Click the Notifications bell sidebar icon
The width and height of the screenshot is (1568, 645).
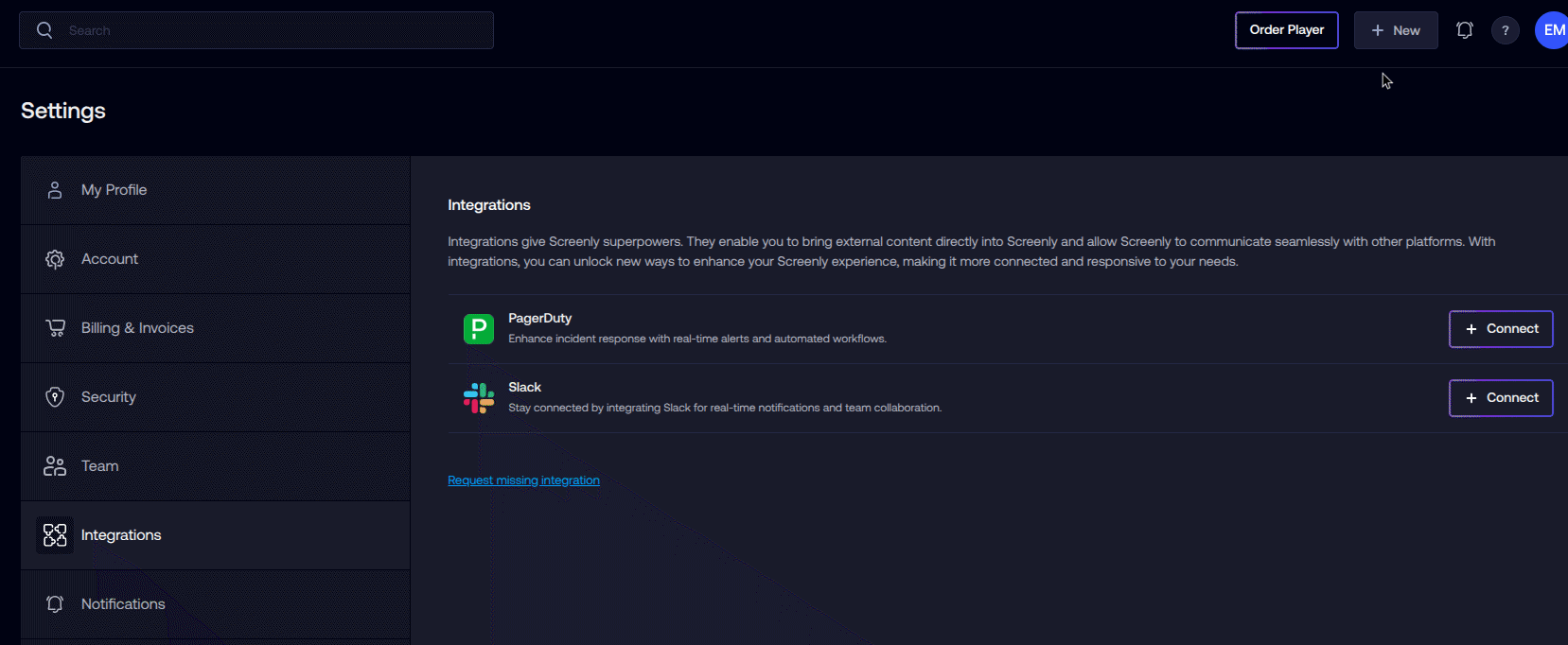[55, 604]
